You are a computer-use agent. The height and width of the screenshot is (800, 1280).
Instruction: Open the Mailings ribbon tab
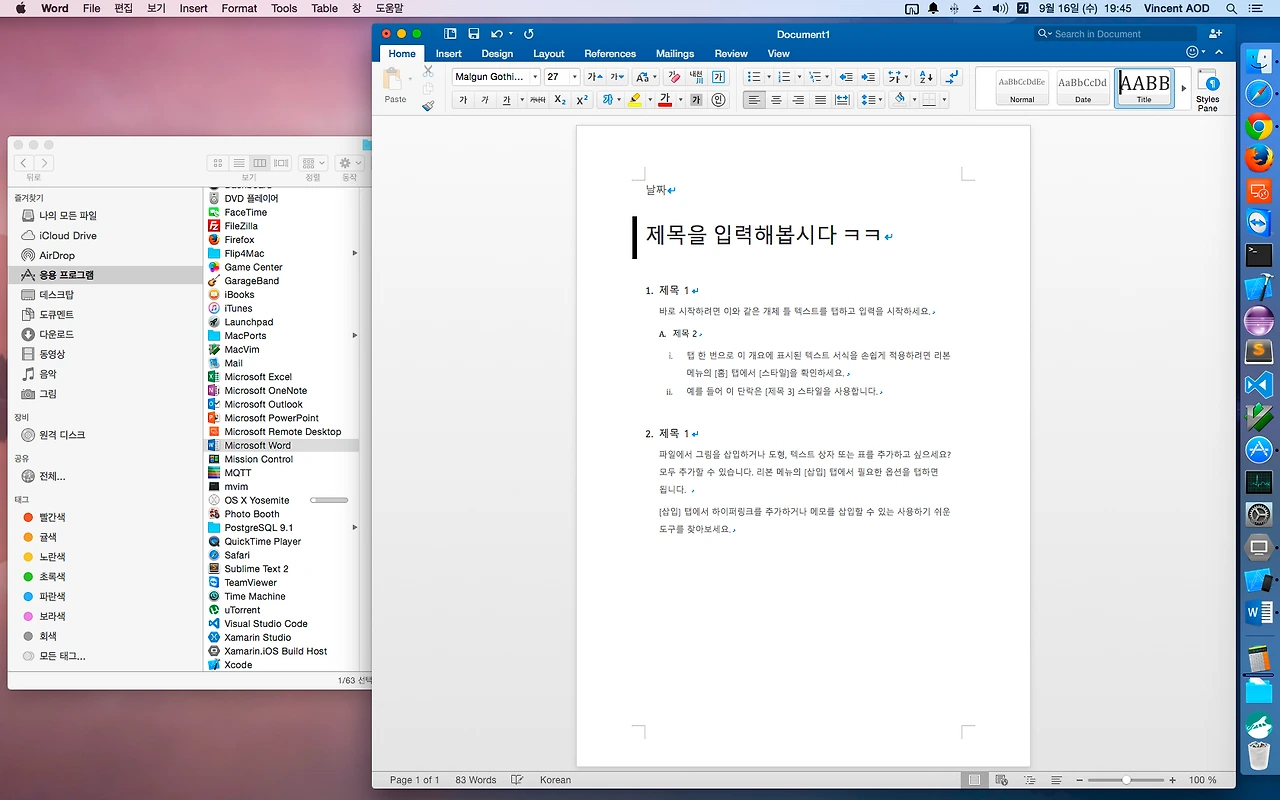(675, 54)
